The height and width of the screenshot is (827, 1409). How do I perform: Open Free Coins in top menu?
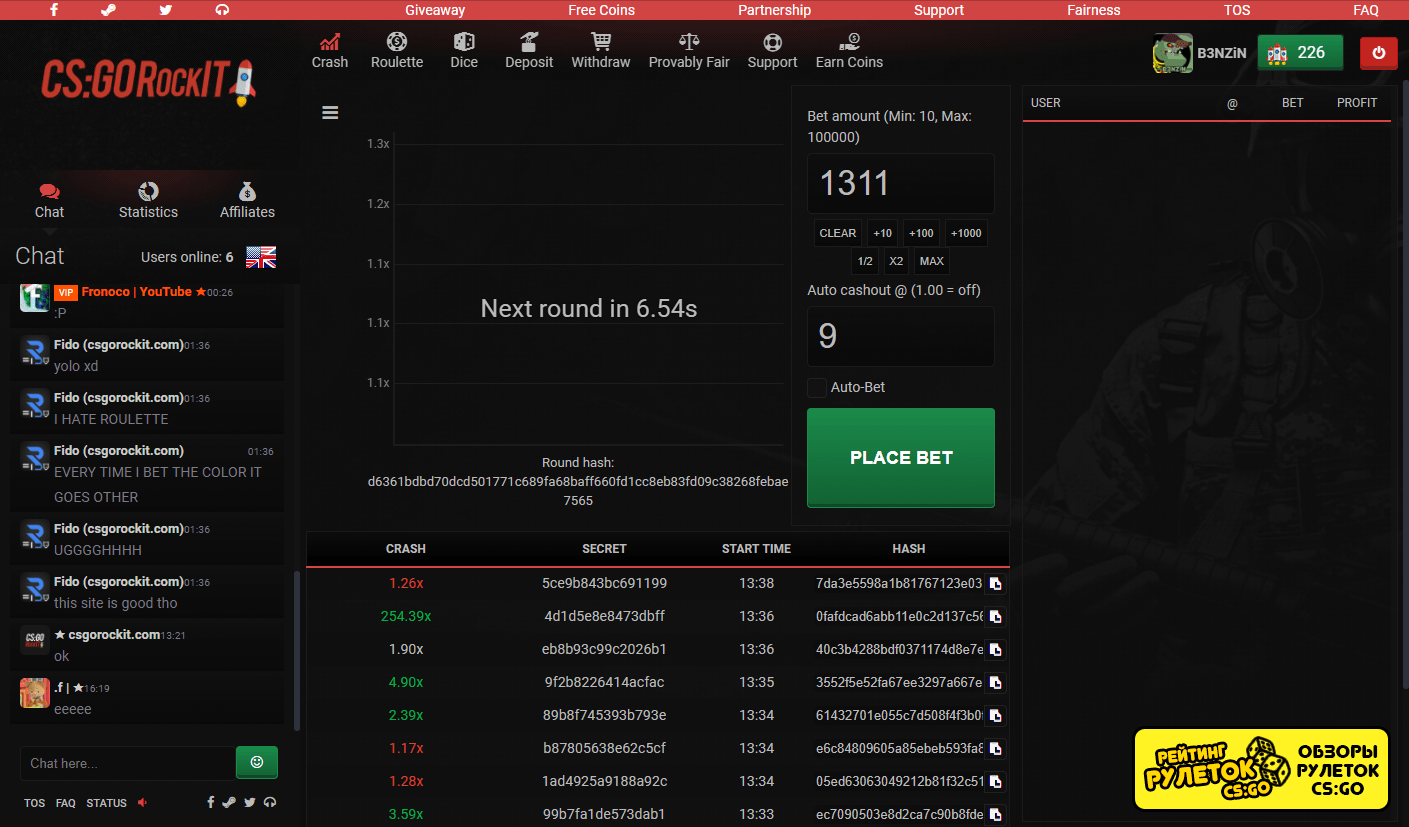point(601,10)
